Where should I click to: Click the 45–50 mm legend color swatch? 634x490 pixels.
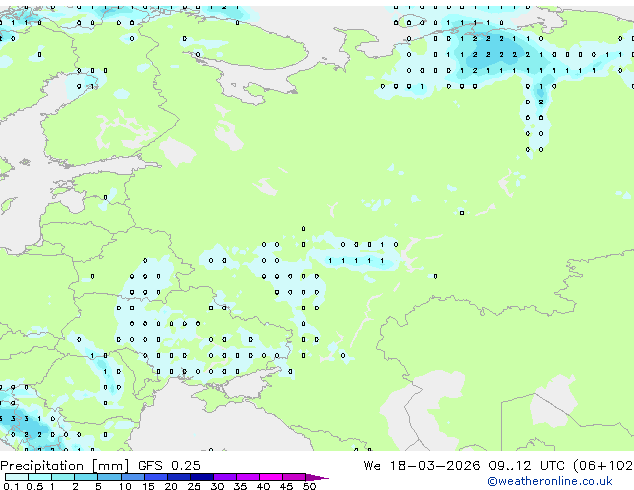[x=294, y=477]
